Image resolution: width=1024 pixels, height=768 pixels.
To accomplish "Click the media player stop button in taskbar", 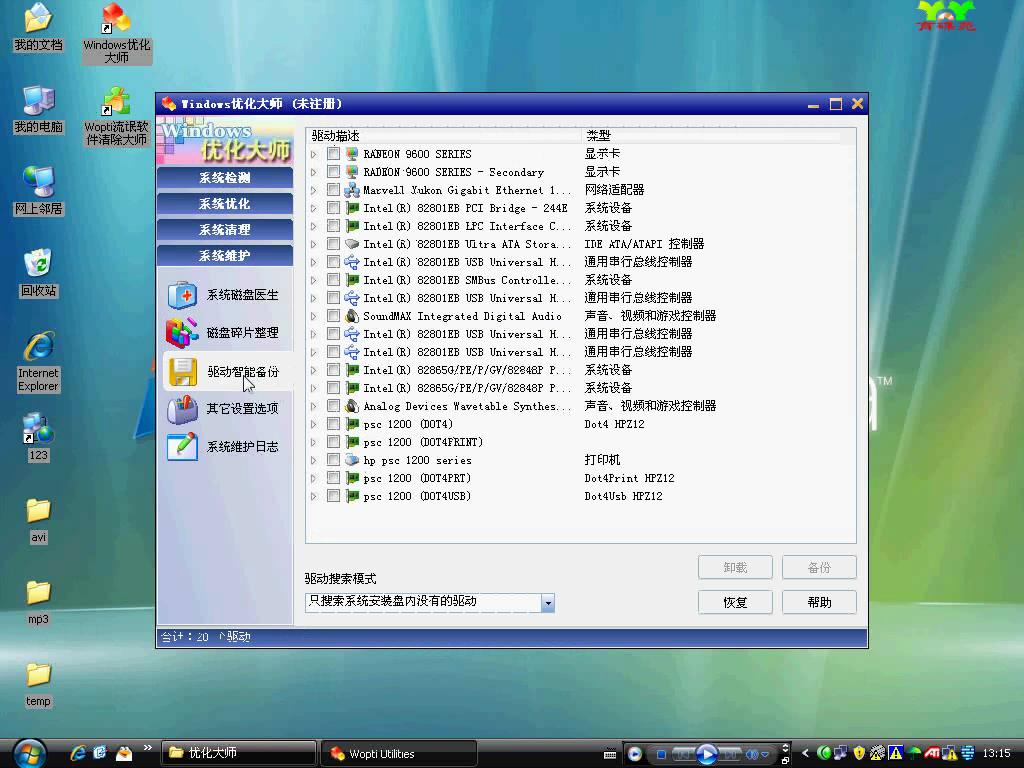I will (x=661, y=754).
